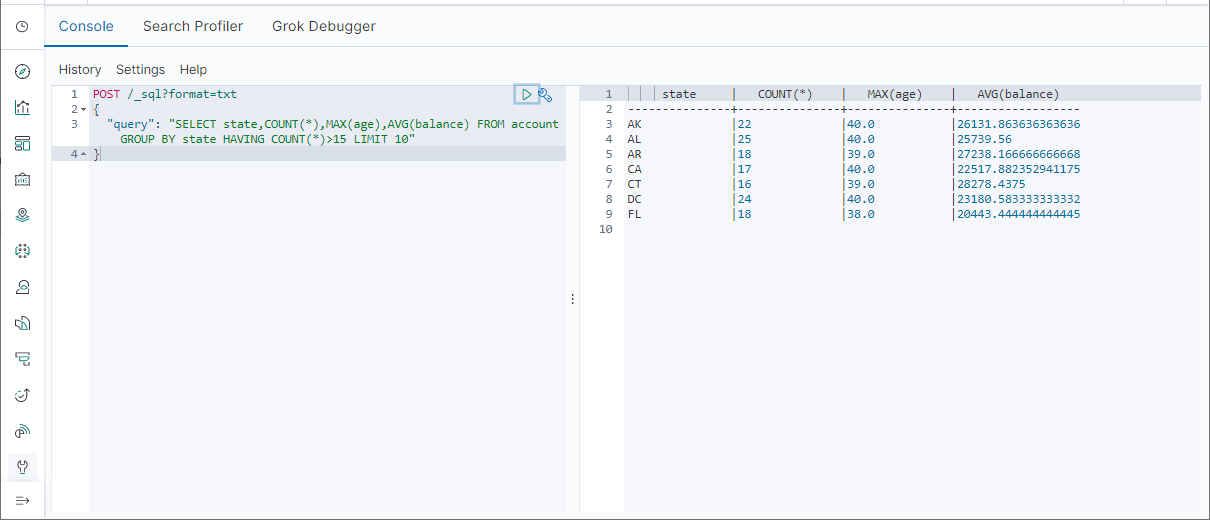Open the Logs sidebar icon
The image size is (1210, 520).
point(22,323)
